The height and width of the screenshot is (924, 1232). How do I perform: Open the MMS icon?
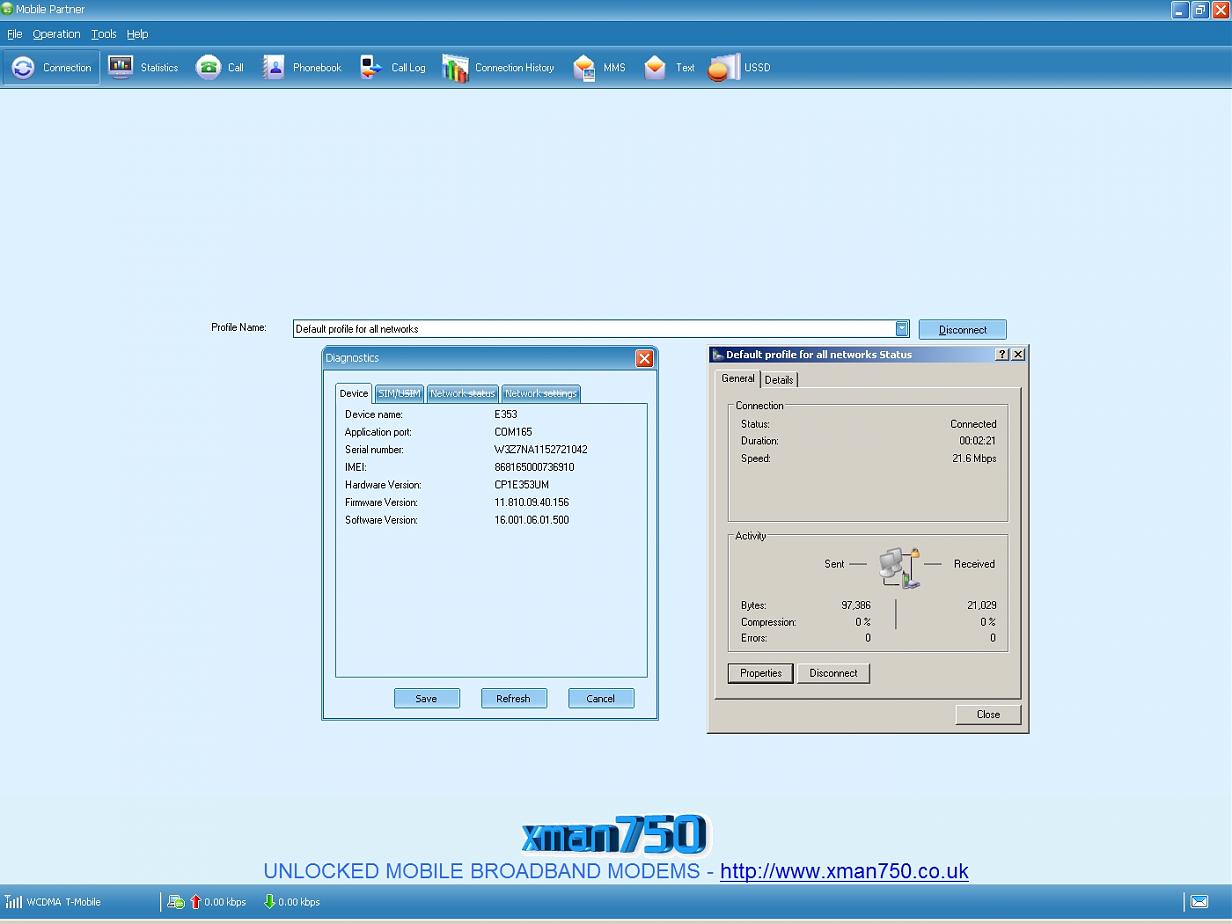[x=584, y=68]
